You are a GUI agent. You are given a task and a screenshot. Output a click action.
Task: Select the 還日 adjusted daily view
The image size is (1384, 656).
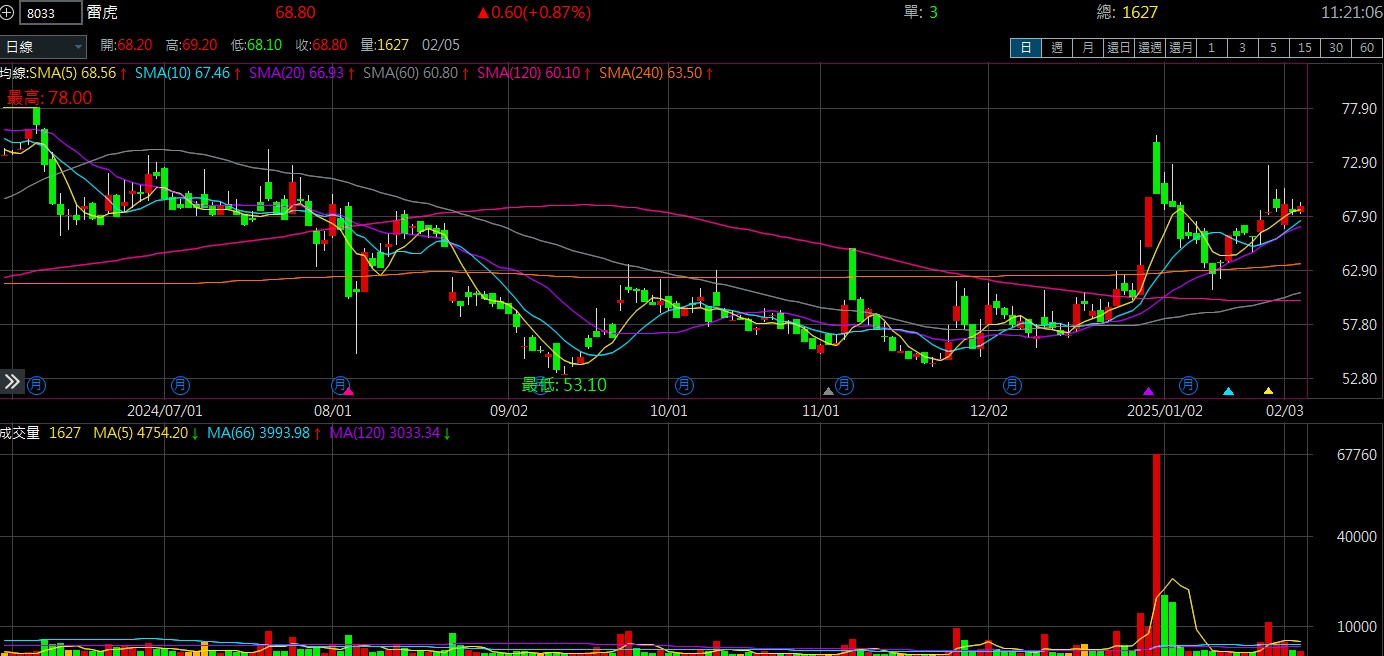1119,47
